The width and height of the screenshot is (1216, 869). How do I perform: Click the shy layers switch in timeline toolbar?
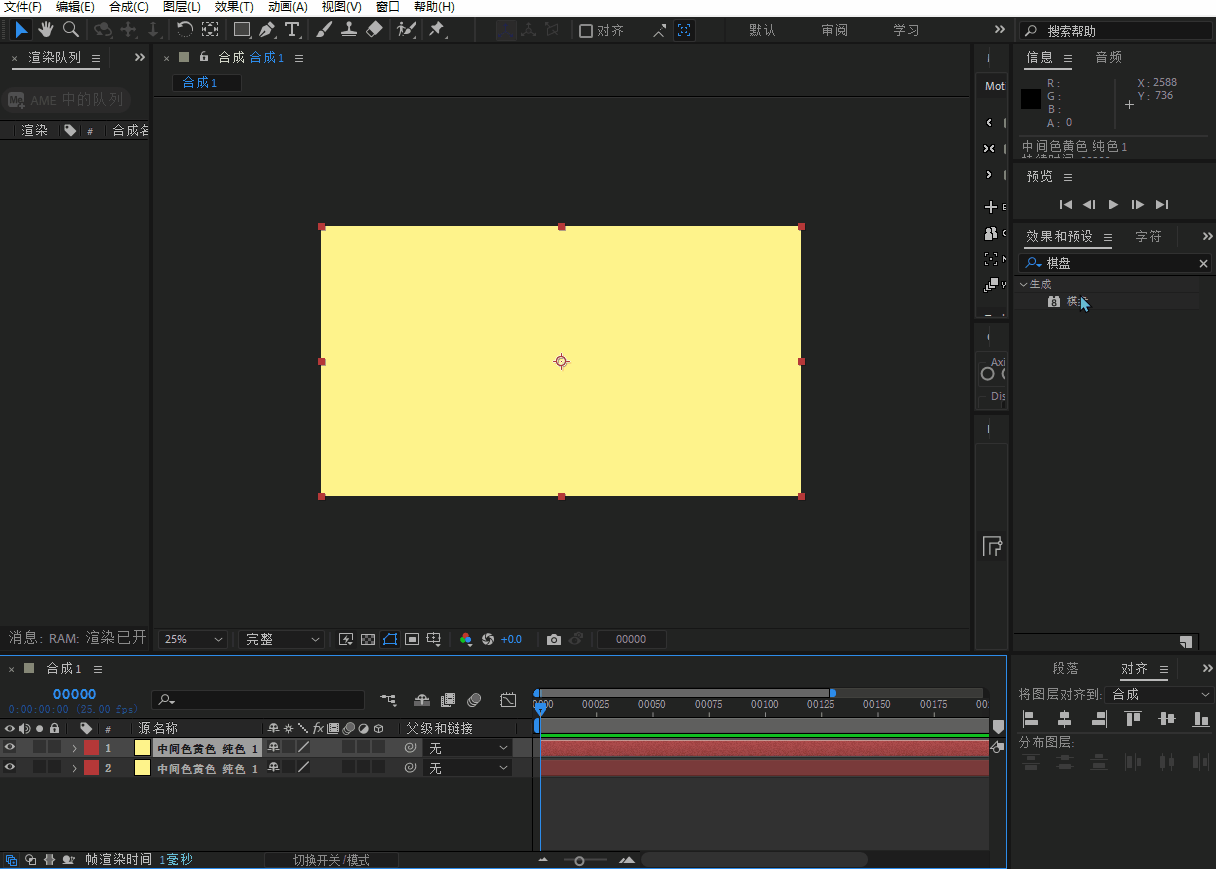(422, 700)
